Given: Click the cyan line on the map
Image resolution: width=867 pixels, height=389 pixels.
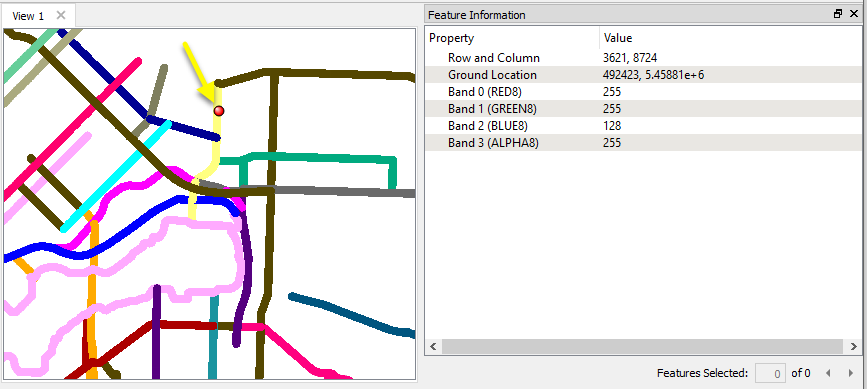Looking at the screenshot, I should point(116,176).
